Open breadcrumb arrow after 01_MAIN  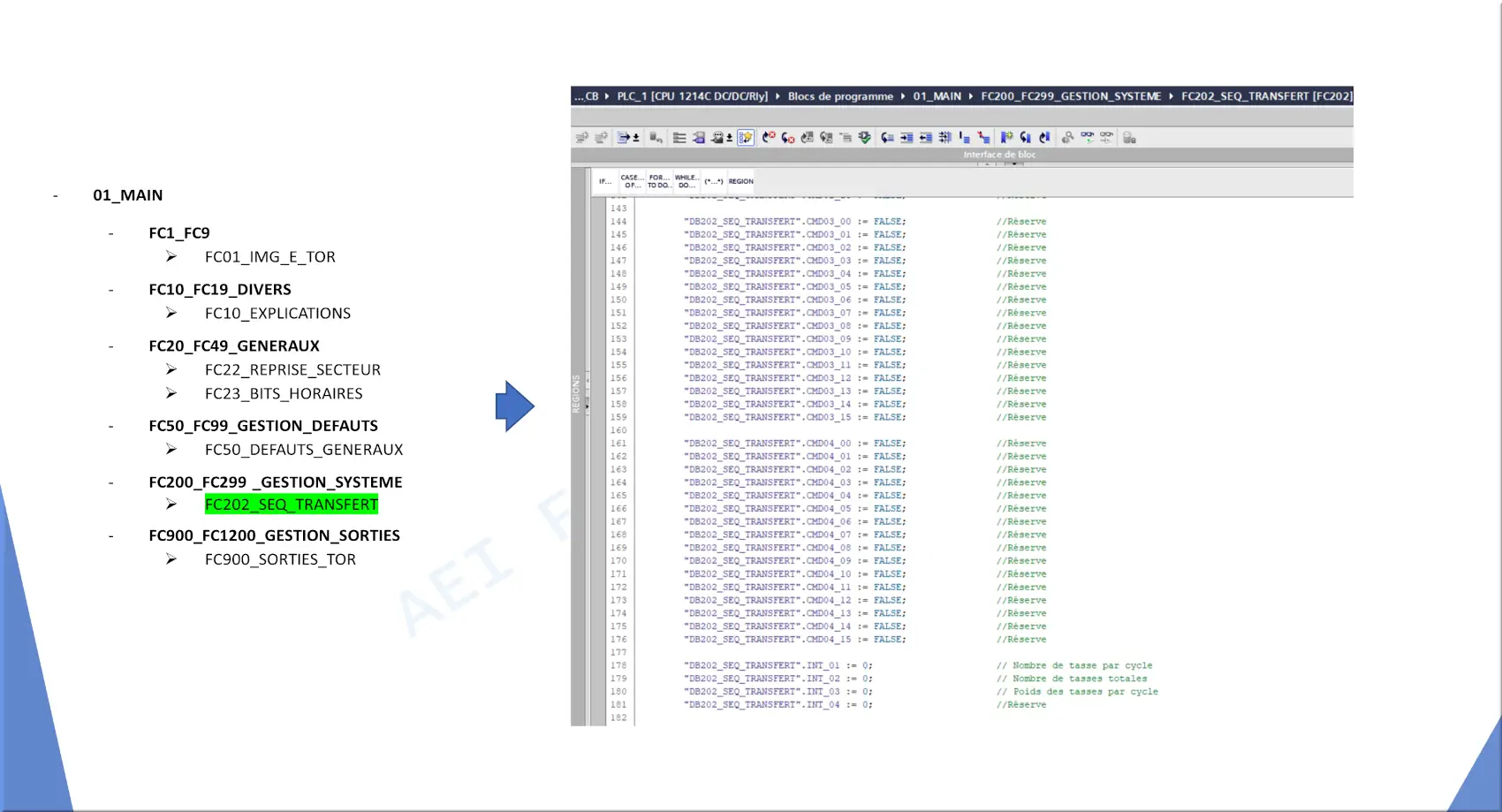pyautogui.click(x=971, y=96)
